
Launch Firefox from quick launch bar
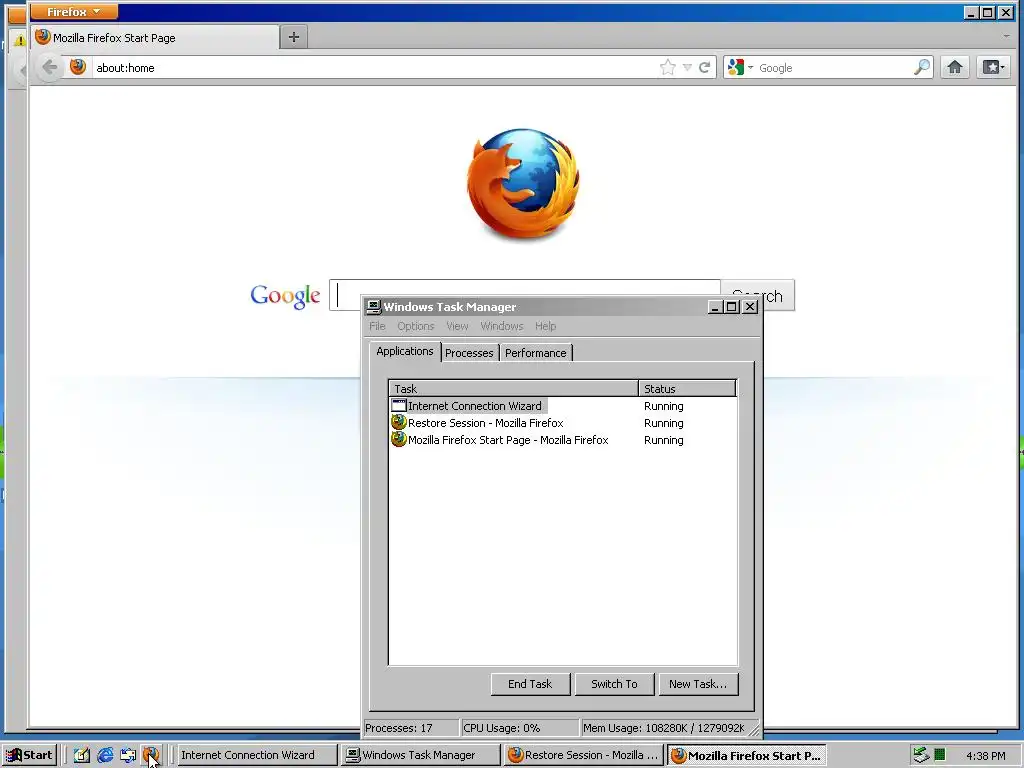click(x=151, y=755)
